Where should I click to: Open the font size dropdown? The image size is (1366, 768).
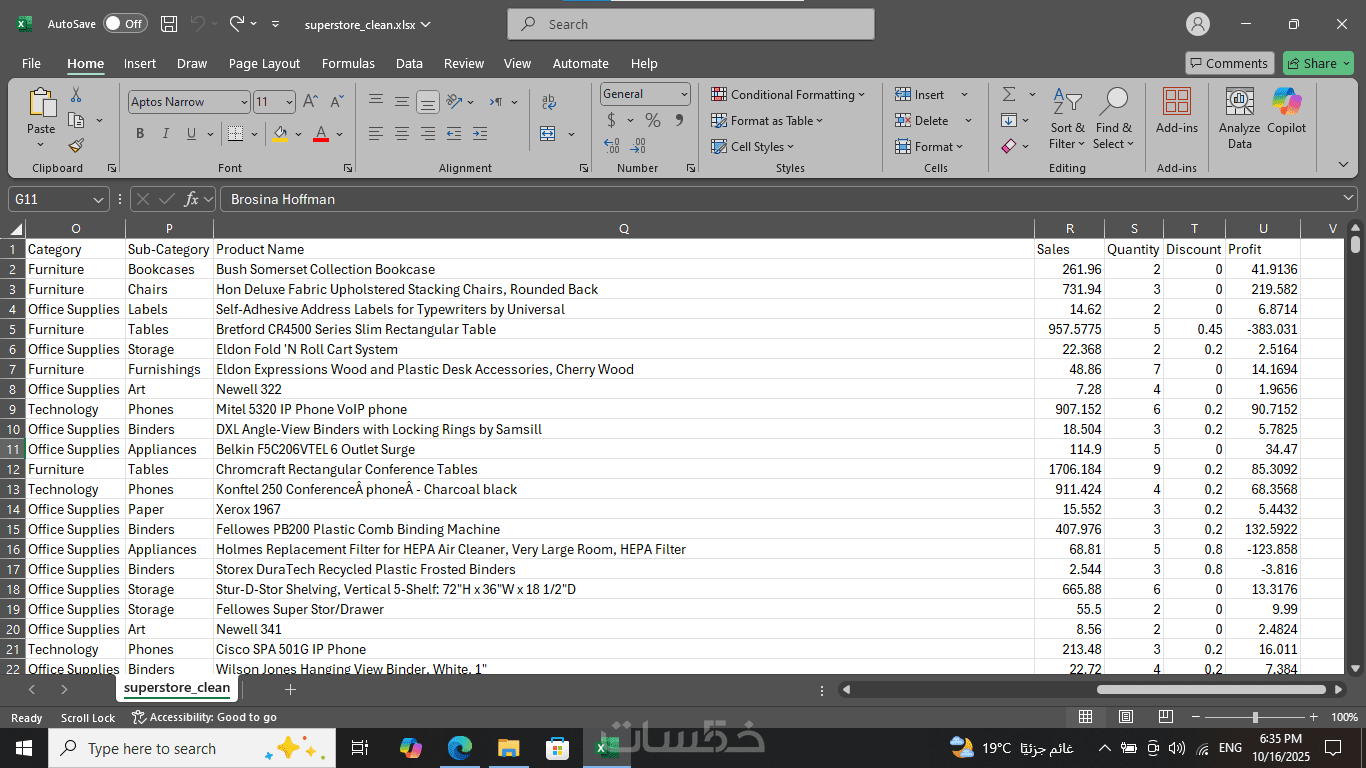[x=289, y=102]
